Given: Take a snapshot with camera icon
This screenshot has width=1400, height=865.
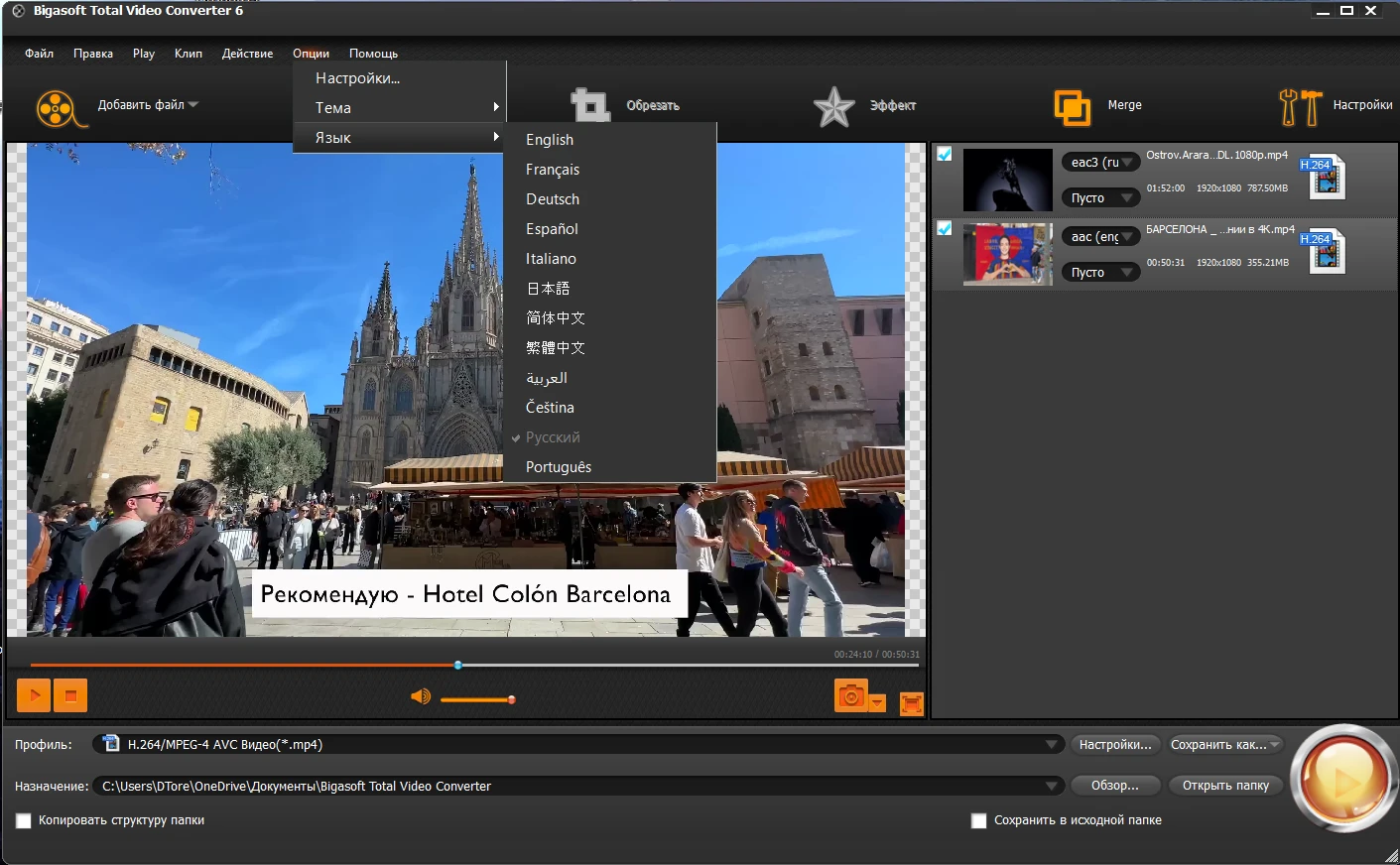Looking at the screenshot, I should pyautogui.click(x=850, y=697).
